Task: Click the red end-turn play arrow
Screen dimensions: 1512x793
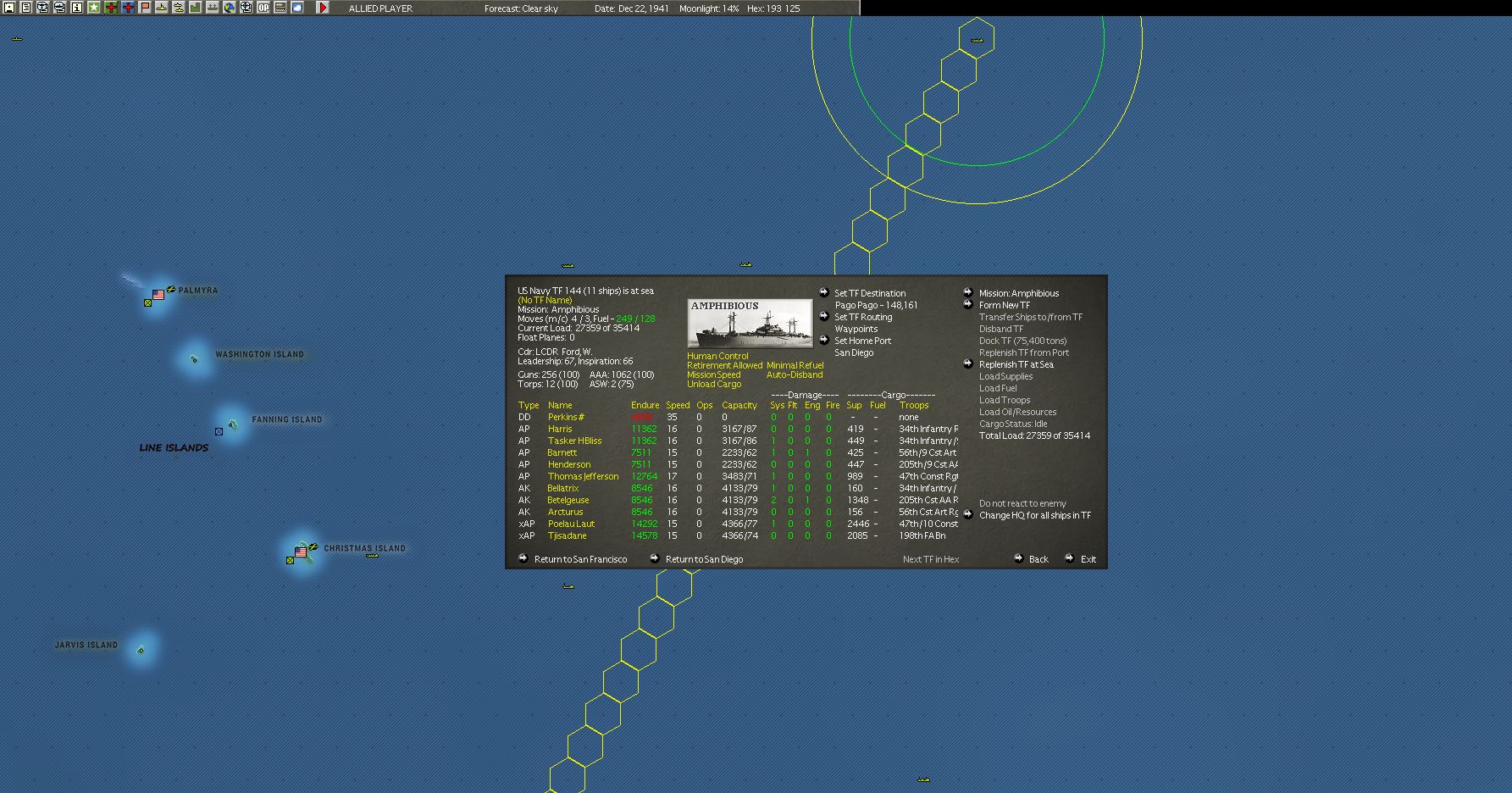Action: (322, 8)
